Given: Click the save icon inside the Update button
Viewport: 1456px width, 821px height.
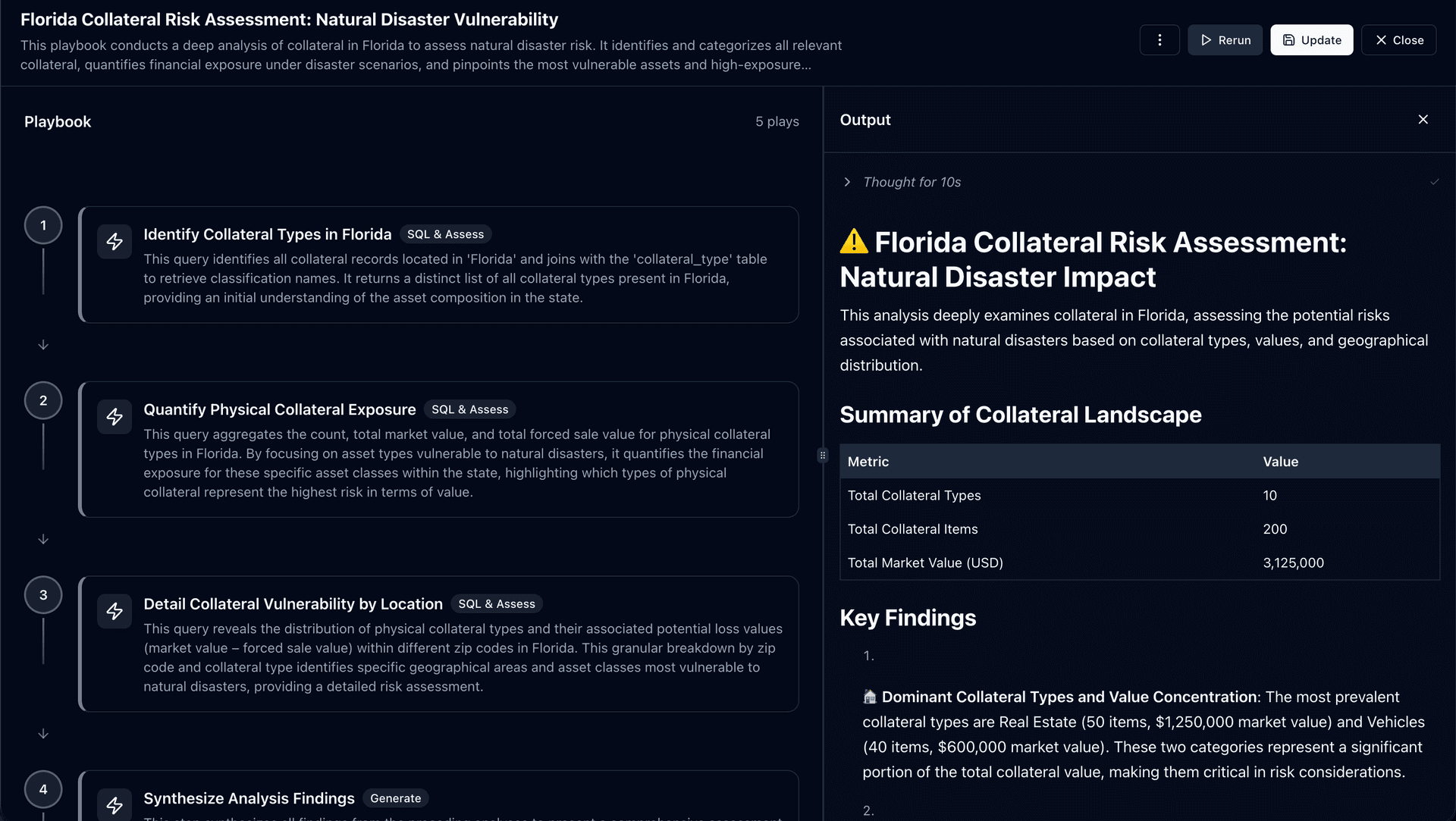Looking at the screenshot, I should point(1289,39).
